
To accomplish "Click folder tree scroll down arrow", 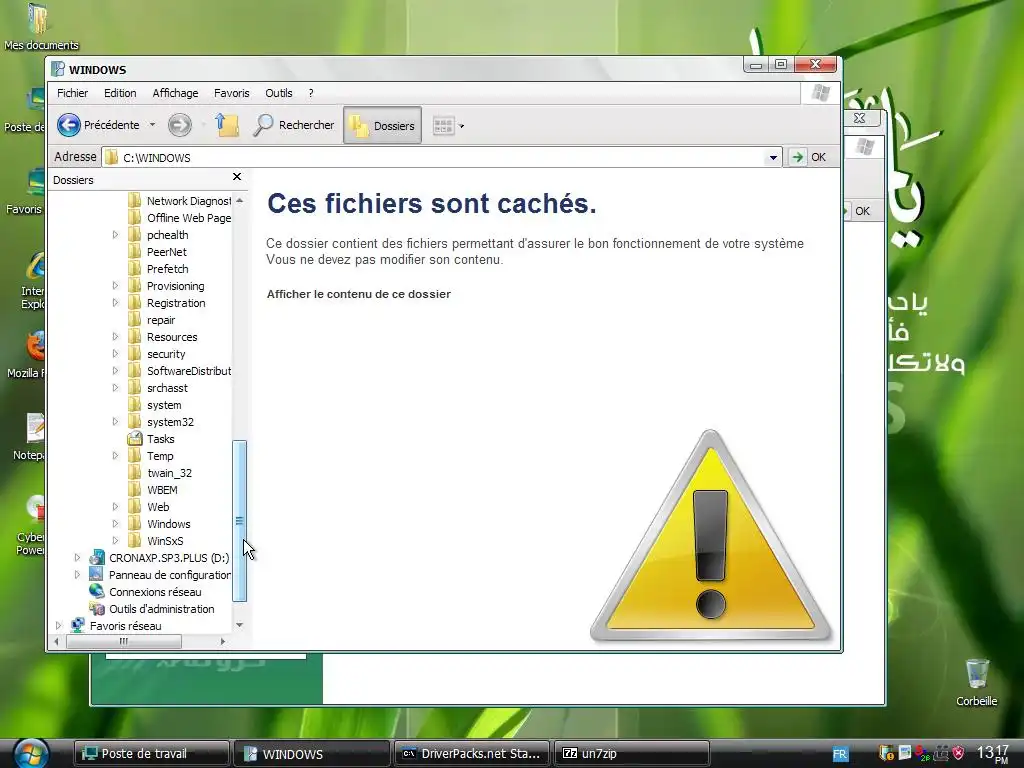I will tap(239, 625).
